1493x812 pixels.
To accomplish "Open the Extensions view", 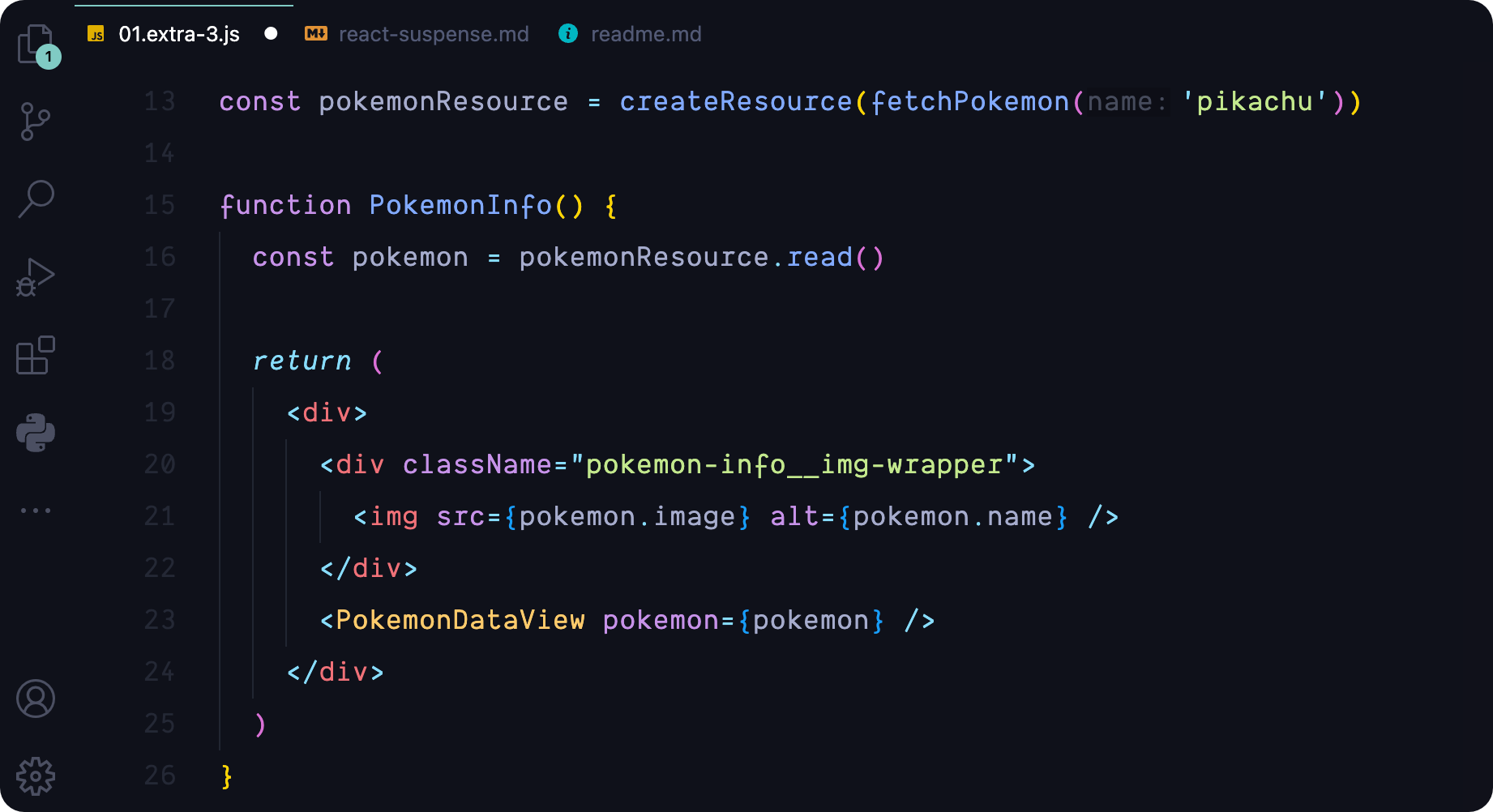I will pyautogui.click(x=36, y=355).
